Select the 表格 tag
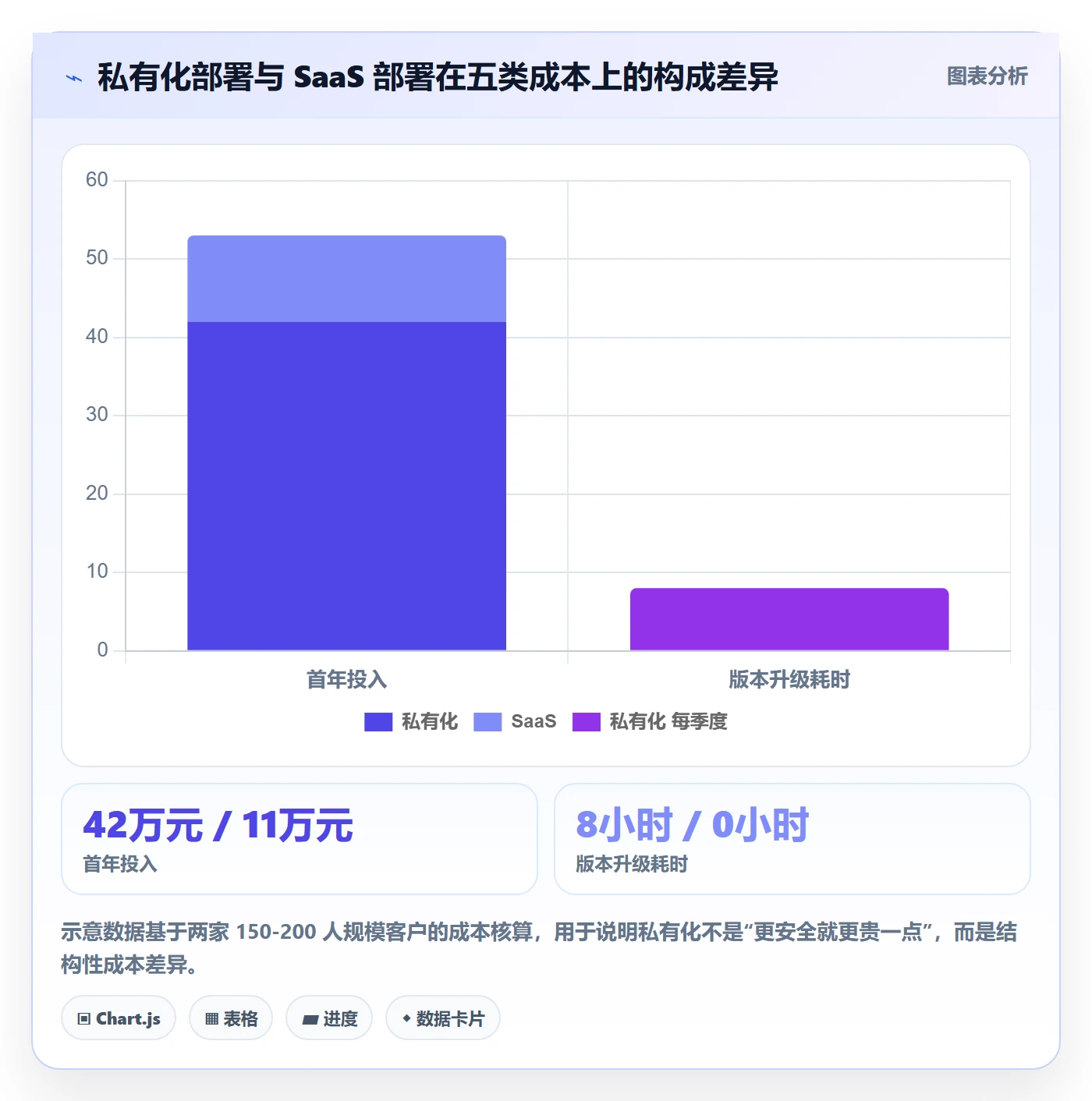Screen dimensions: 1092x1101 (231, 1018)
